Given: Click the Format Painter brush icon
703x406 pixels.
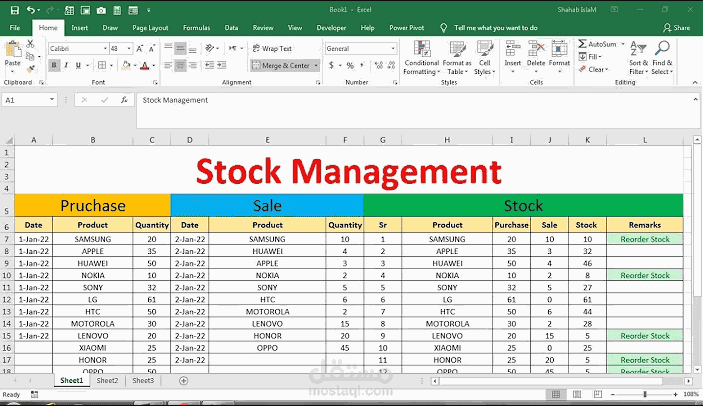Looking at the screenshot, I should 30,69.
